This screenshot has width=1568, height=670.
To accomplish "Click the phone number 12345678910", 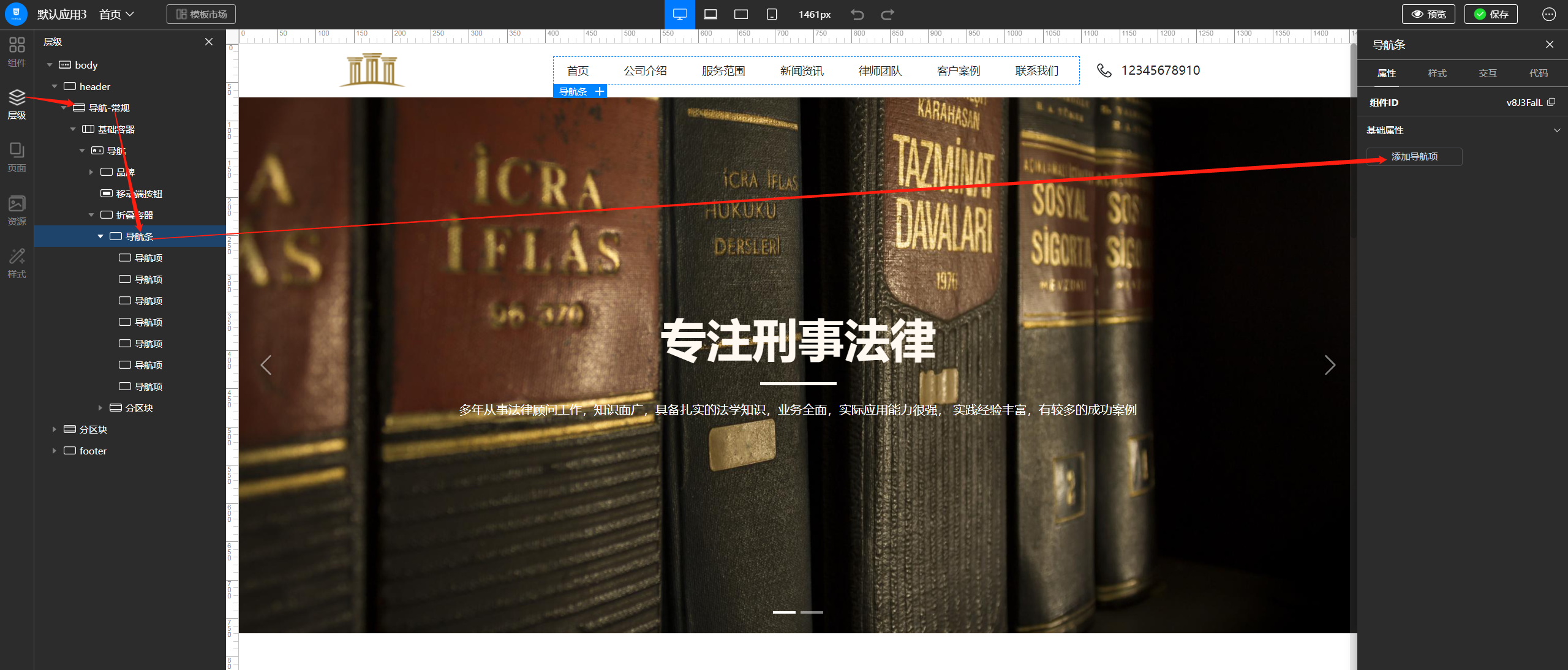I will coord(1160,70).
